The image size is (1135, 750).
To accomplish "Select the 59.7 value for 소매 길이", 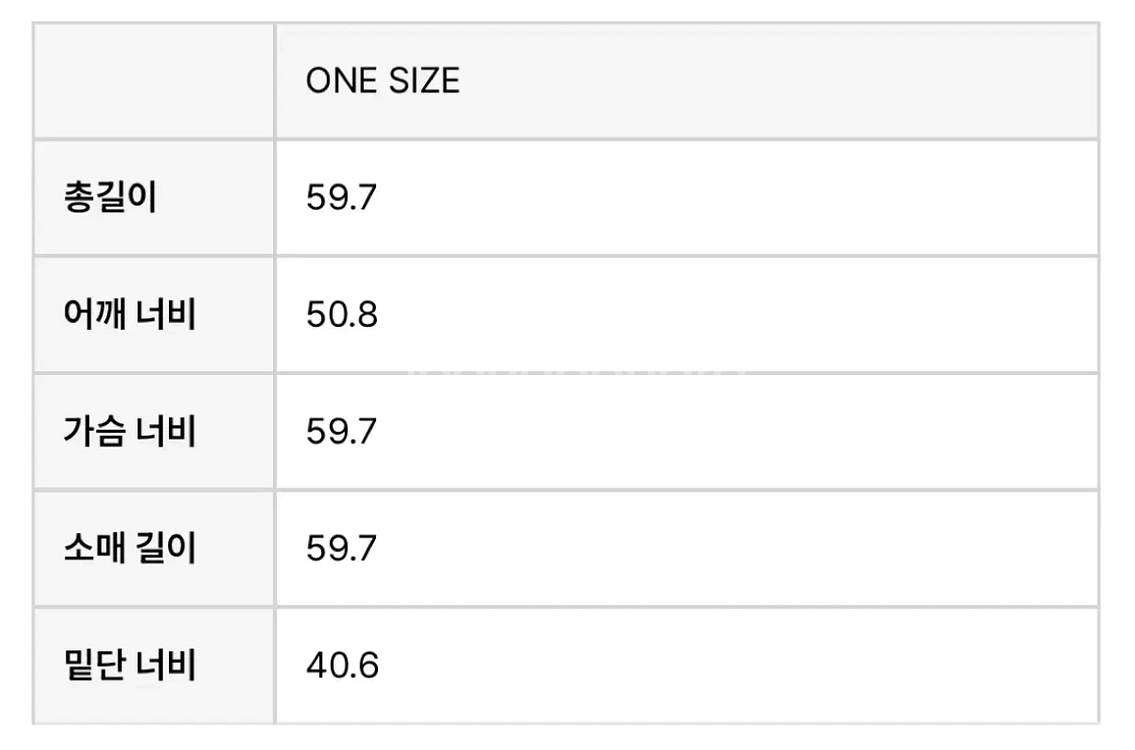I will coord(342,548).
